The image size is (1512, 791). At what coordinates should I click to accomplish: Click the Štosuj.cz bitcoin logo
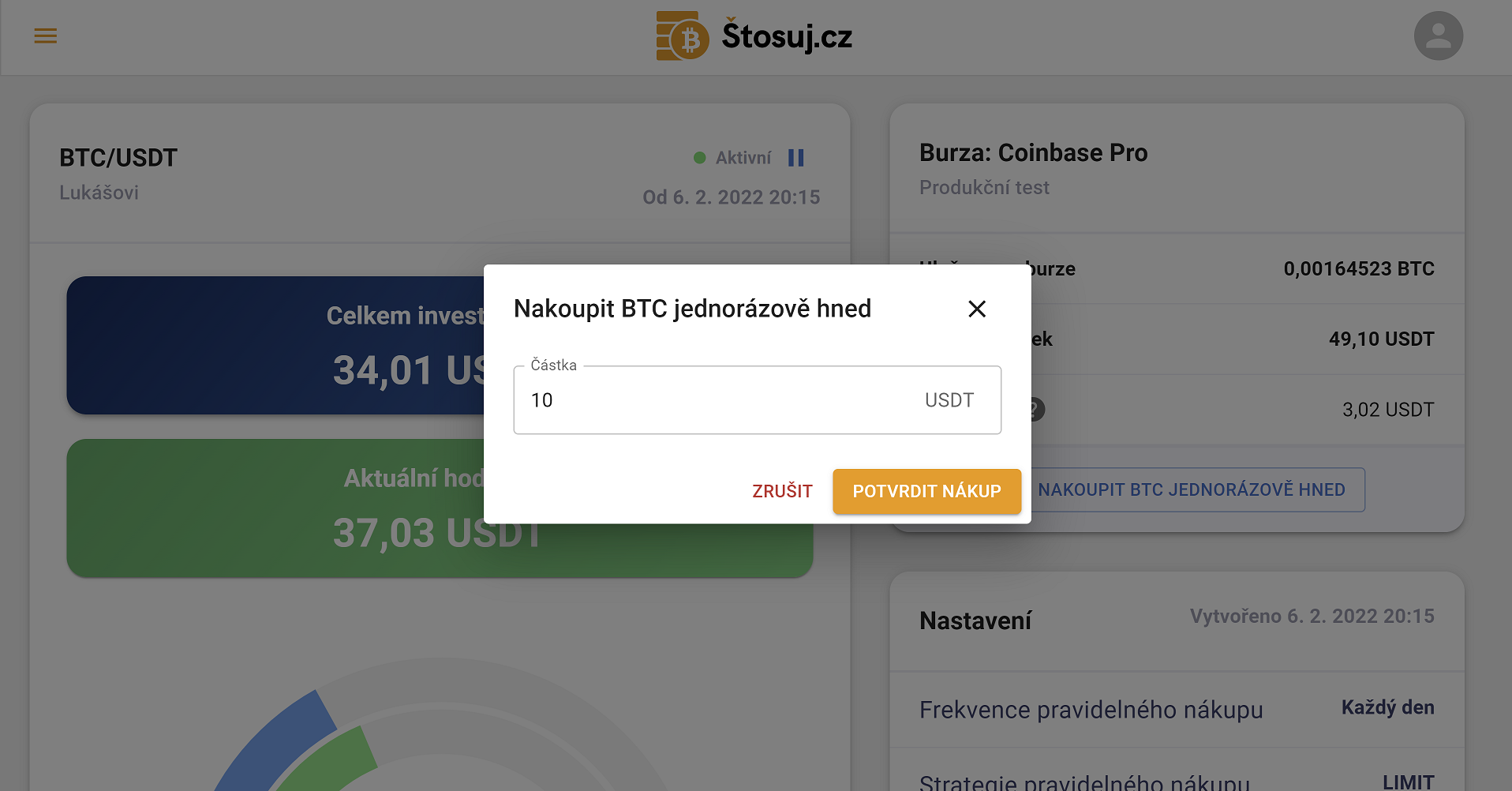click(x=682, y=36)
